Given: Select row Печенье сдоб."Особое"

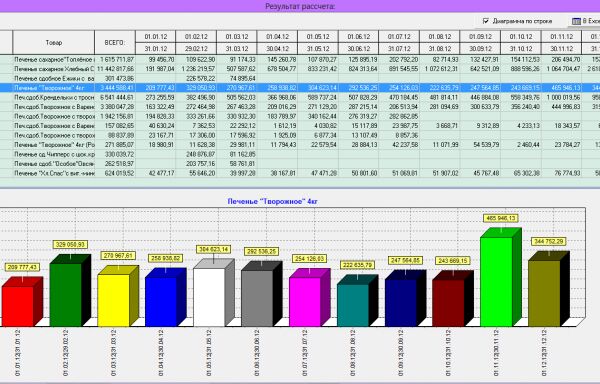Looking at the screenshot, I should click(300, 164).
